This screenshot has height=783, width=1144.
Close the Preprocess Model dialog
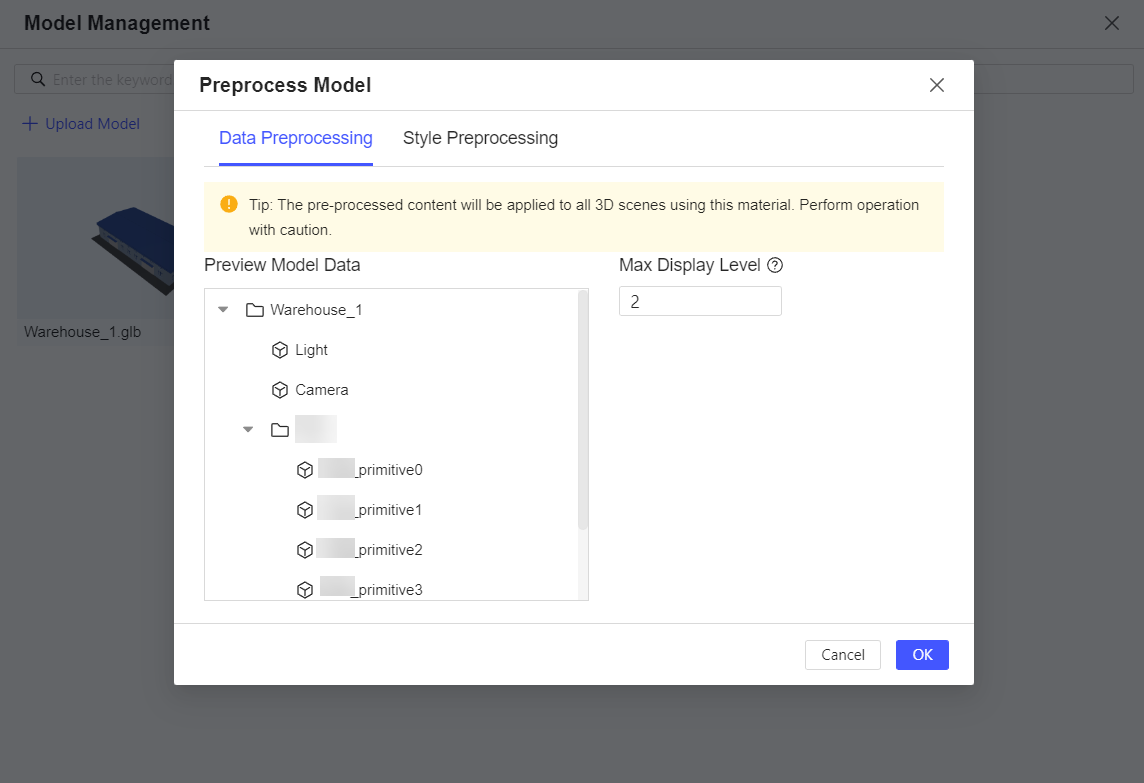[937, 85]
